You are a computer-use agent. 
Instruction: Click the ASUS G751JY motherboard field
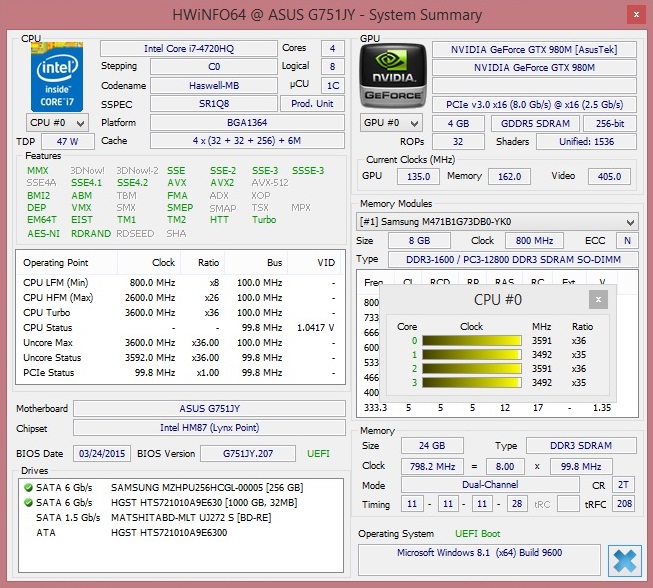point(209,409)
